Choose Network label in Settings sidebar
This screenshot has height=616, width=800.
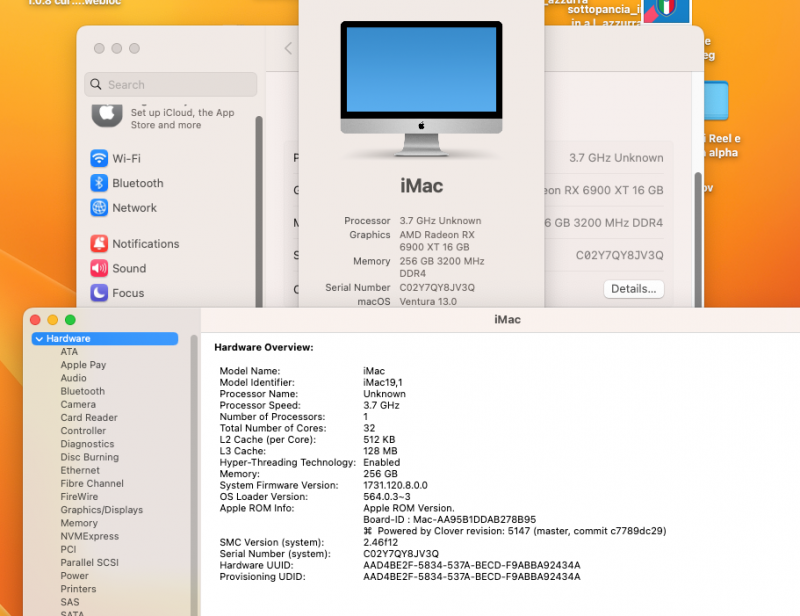tap(134, 208)
